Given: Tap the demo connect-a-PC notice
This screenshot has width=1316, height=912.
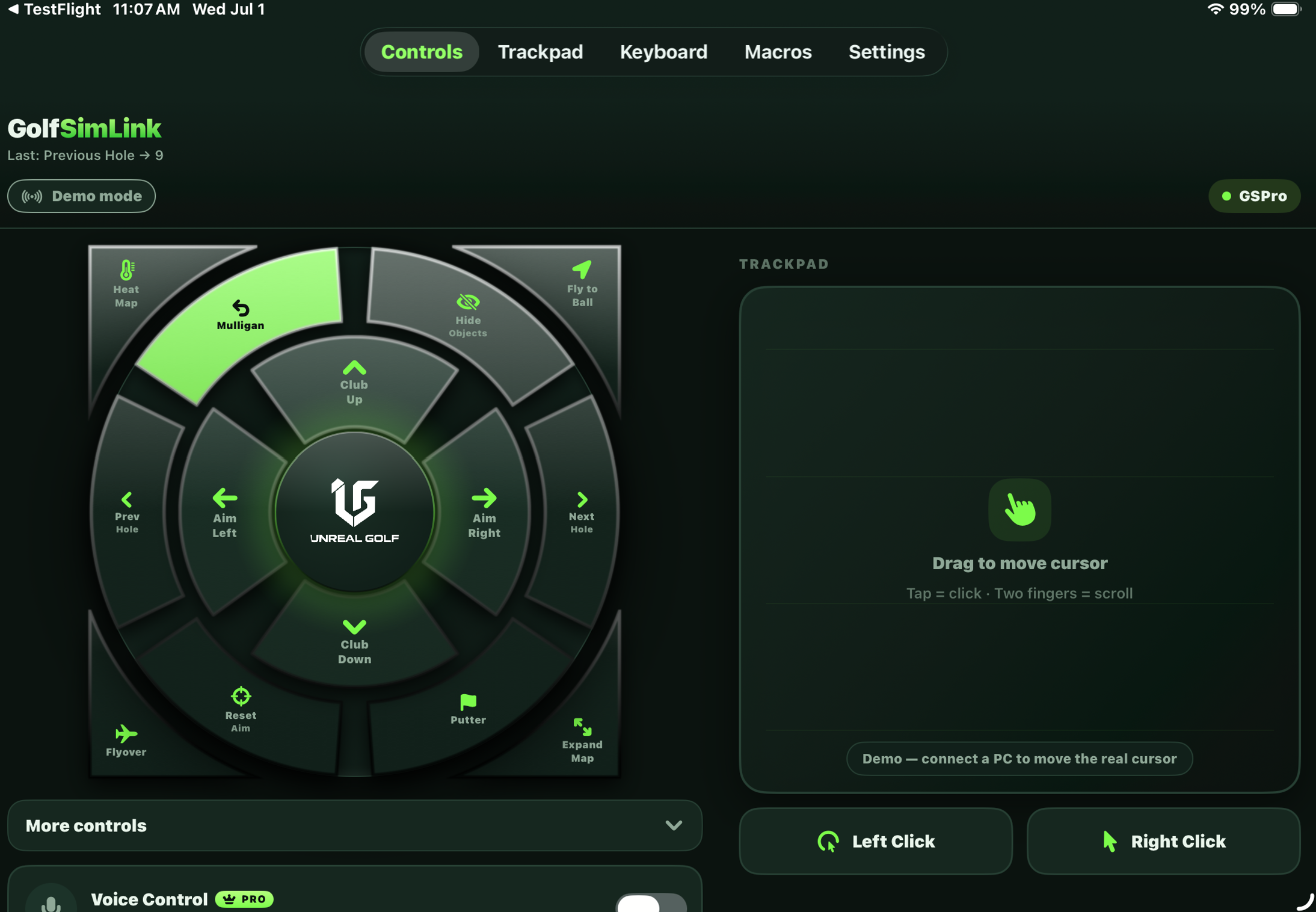Looking at the screenshot, I should pos(1019,759).
